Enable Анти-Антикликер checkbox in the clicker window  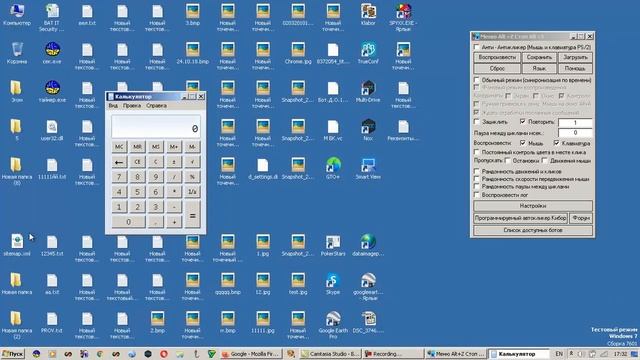coord(477,47)
